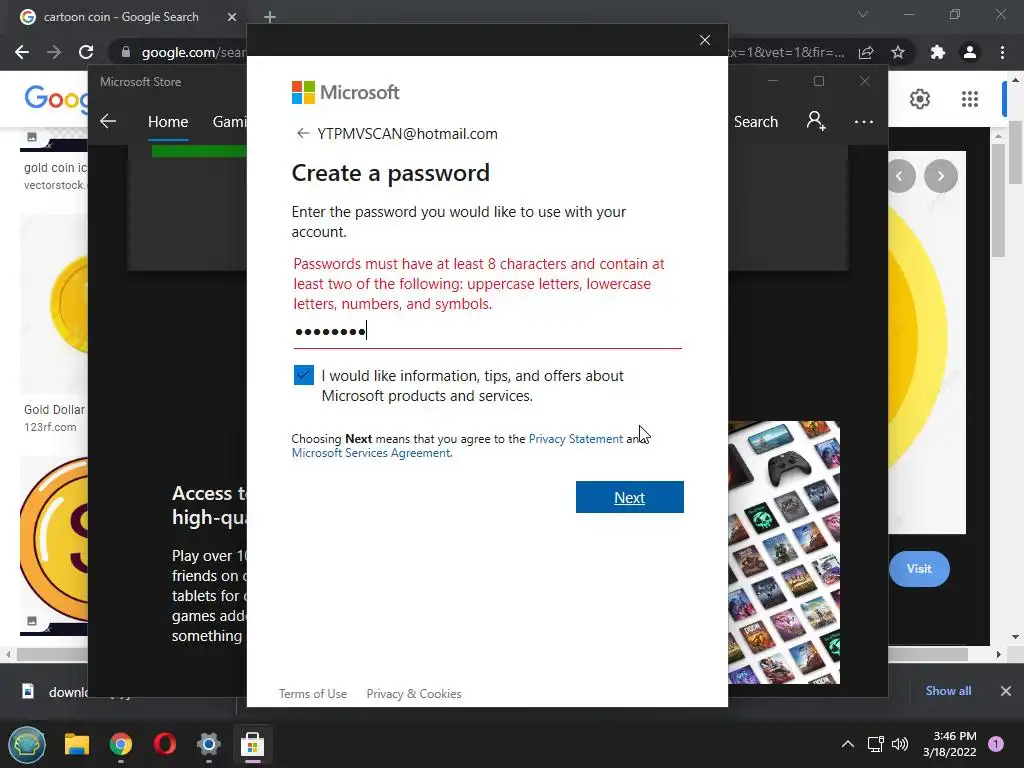The height and width of the screenshot is (768, 1024).
Task: Go back using arrow beside YTPMVSCAN email
Action: (x=302, y=133)
